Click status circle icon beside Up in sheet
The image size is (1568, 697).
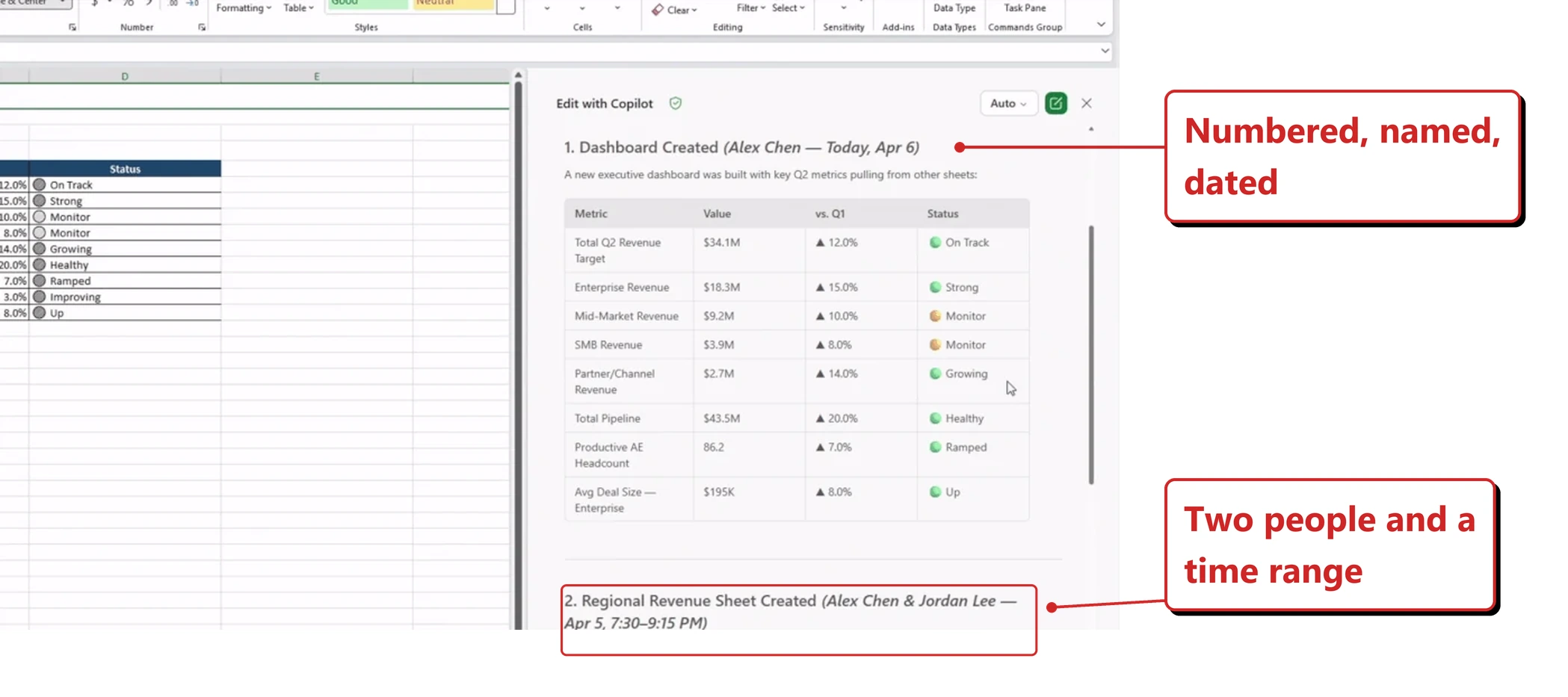point(40,313)
